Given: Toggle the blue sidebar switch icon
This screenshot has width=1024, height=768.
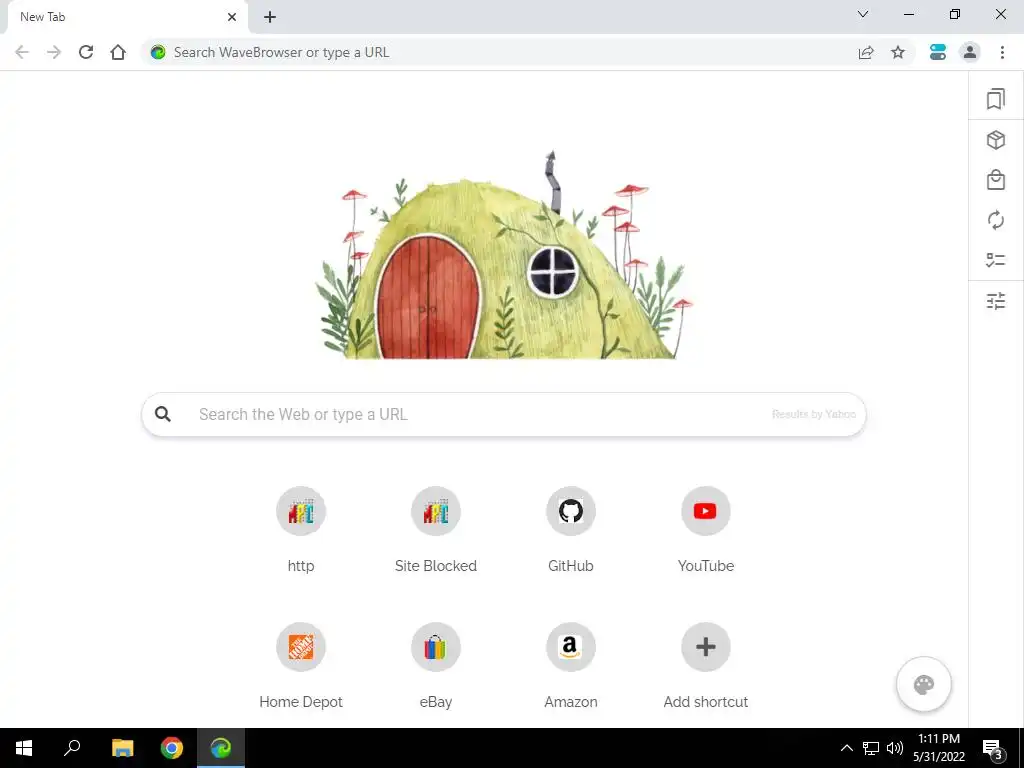Looking at the screenshot, I should click(938, 52).
